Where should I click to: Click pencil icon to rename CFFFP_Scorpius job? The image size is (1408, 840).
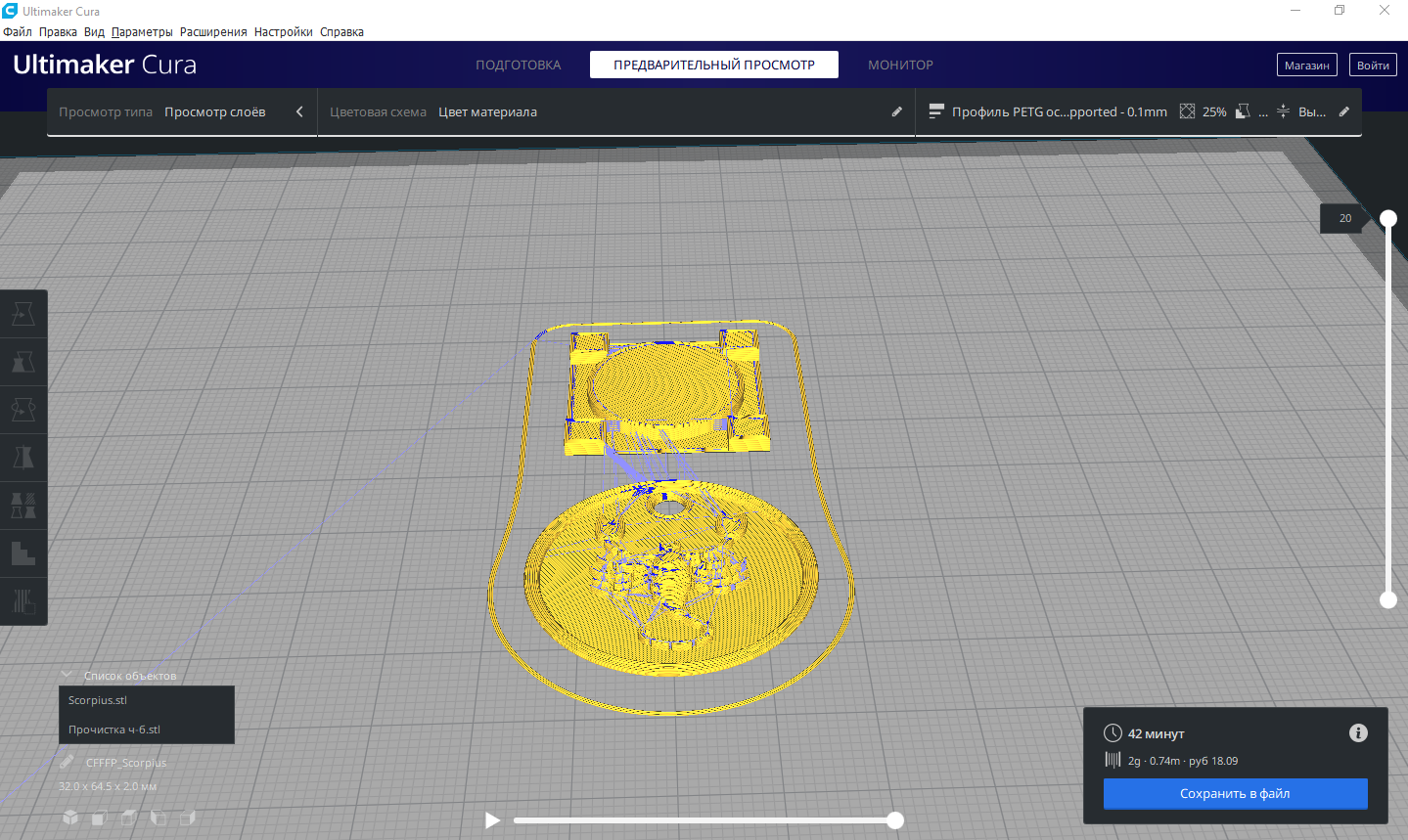67,762
